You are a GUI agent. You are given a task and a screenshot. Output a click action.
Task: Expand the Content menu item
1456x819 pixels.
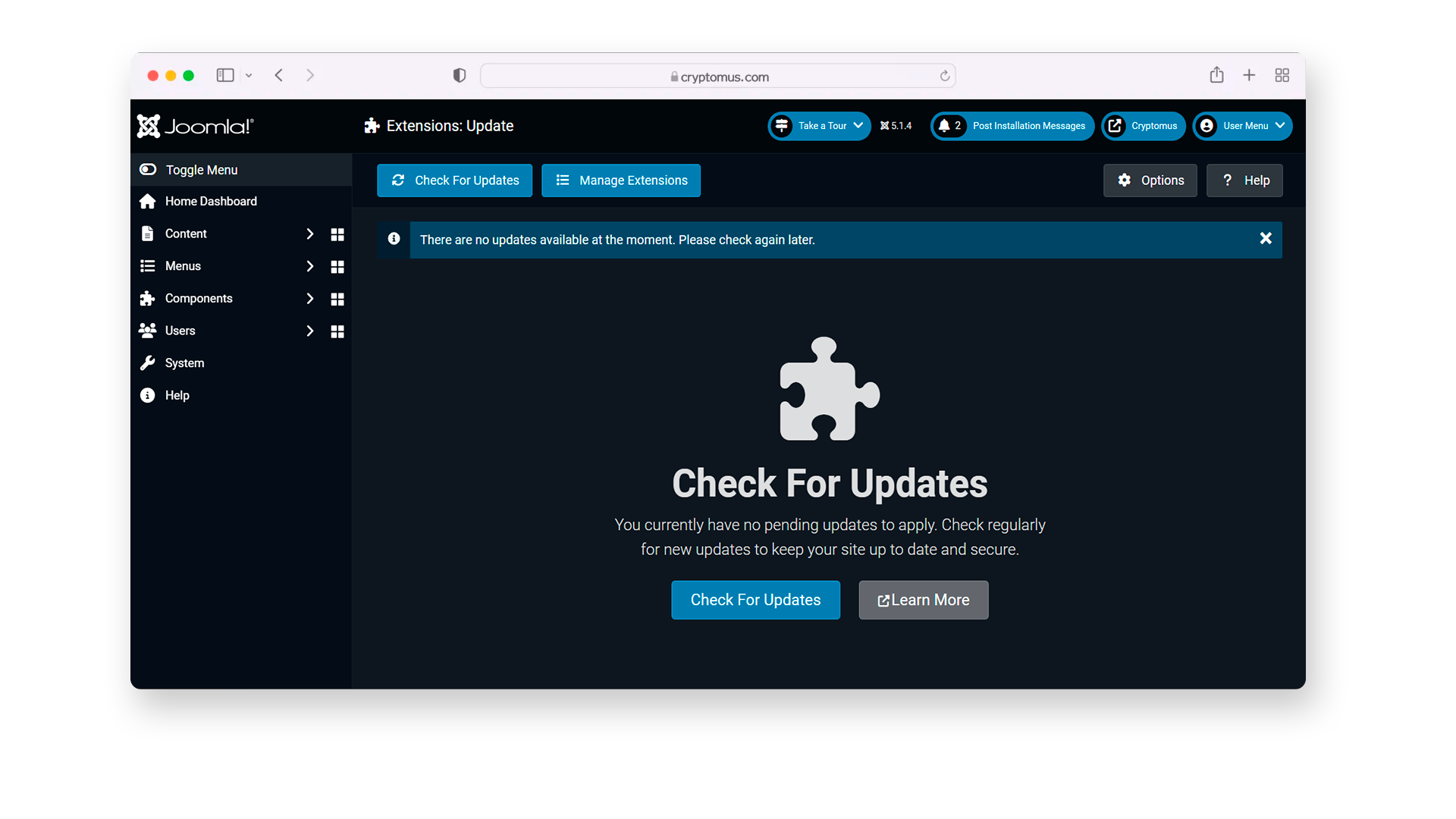[309, 234]
